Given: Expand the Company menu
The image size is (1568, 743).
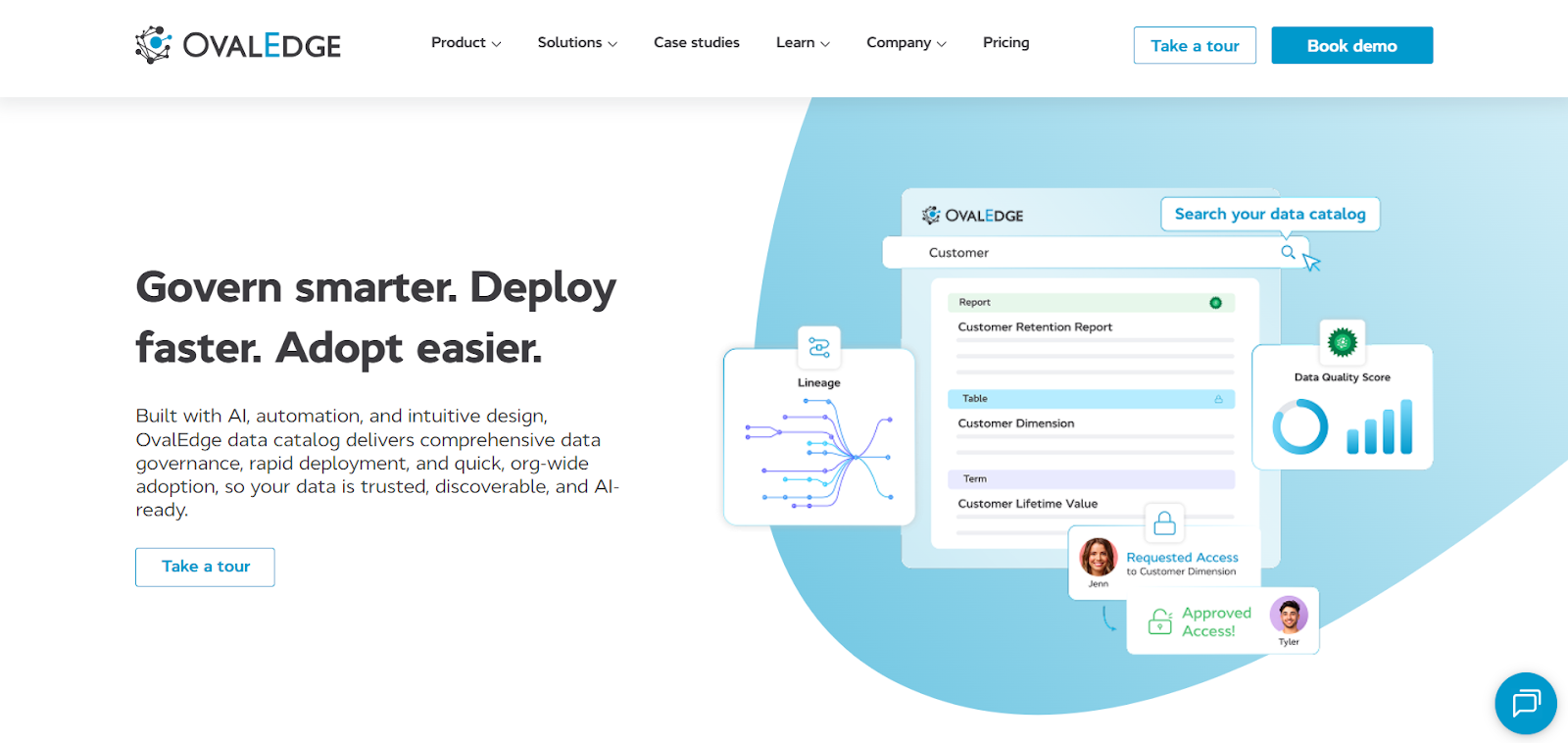Looking at the screenshot, I should click(x=906, y=42).
